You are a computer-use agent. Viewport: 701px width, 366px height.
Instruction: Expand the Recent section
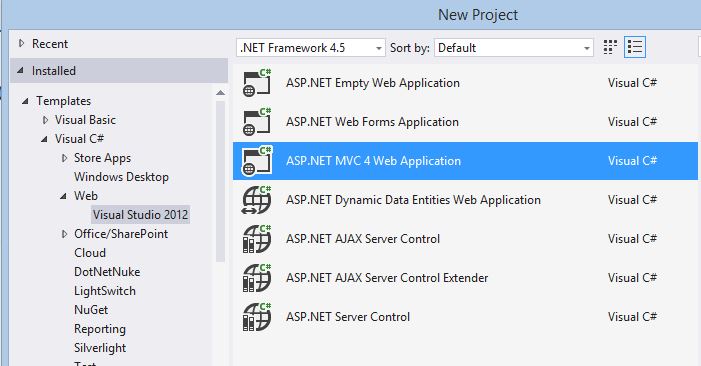tap(21, 43)
